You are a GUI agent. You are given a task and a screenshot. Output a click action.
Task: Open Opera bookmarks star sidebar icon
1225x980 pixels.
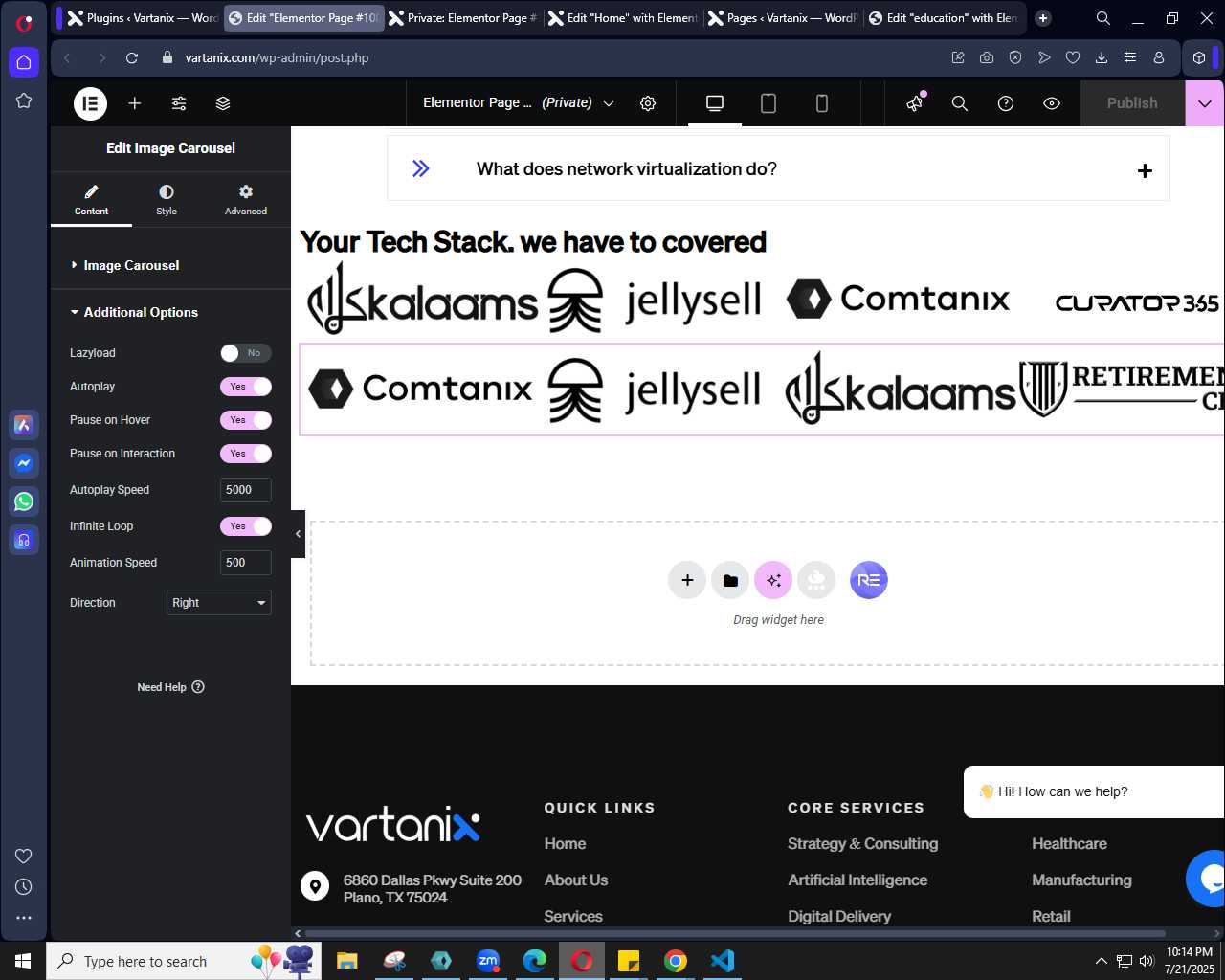click(24, 100)
